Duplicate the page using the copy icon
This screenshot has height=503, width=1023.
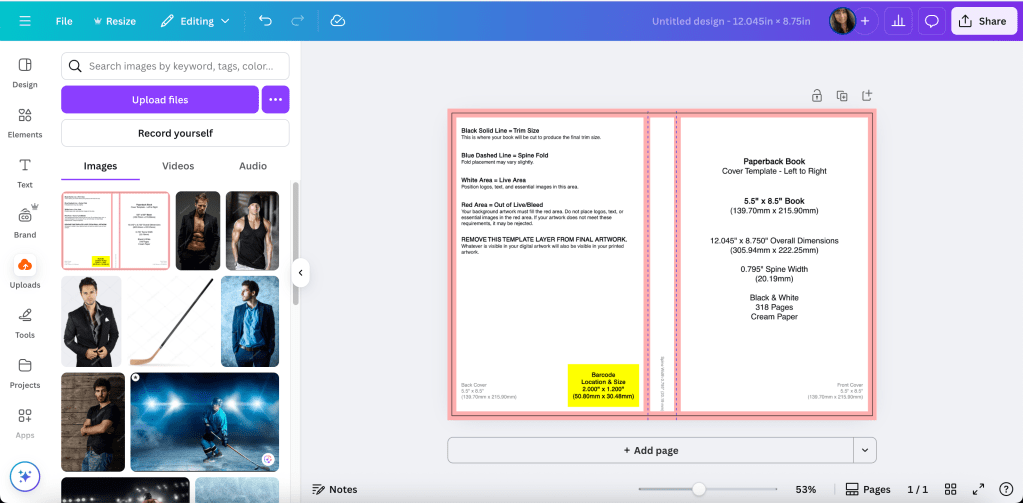(842, 96)
